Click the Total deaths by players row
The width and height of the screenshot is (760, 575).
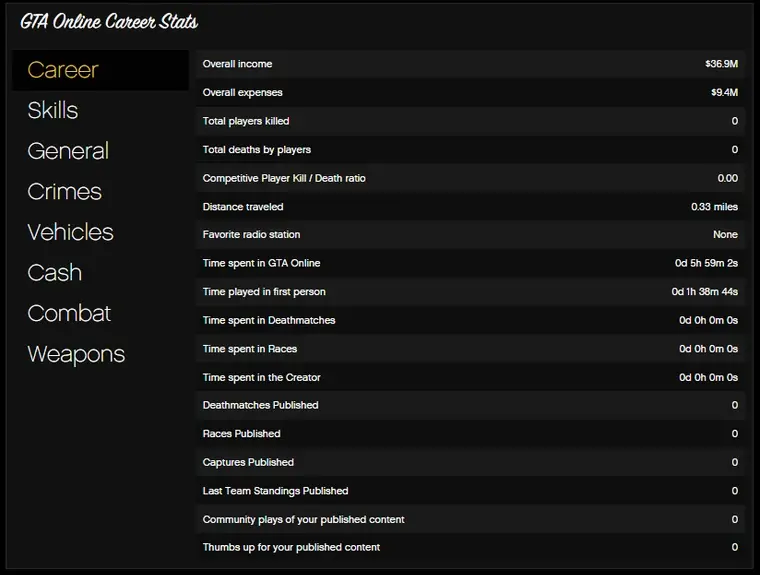(470, 150)
